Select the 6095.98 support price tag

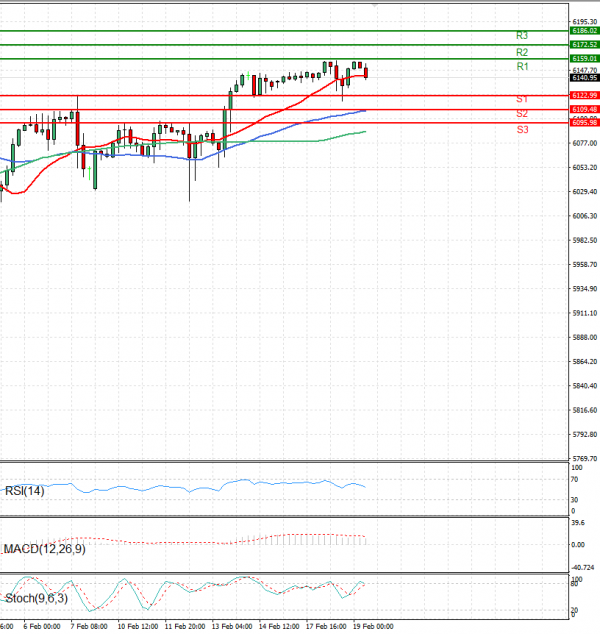point(585,123)
